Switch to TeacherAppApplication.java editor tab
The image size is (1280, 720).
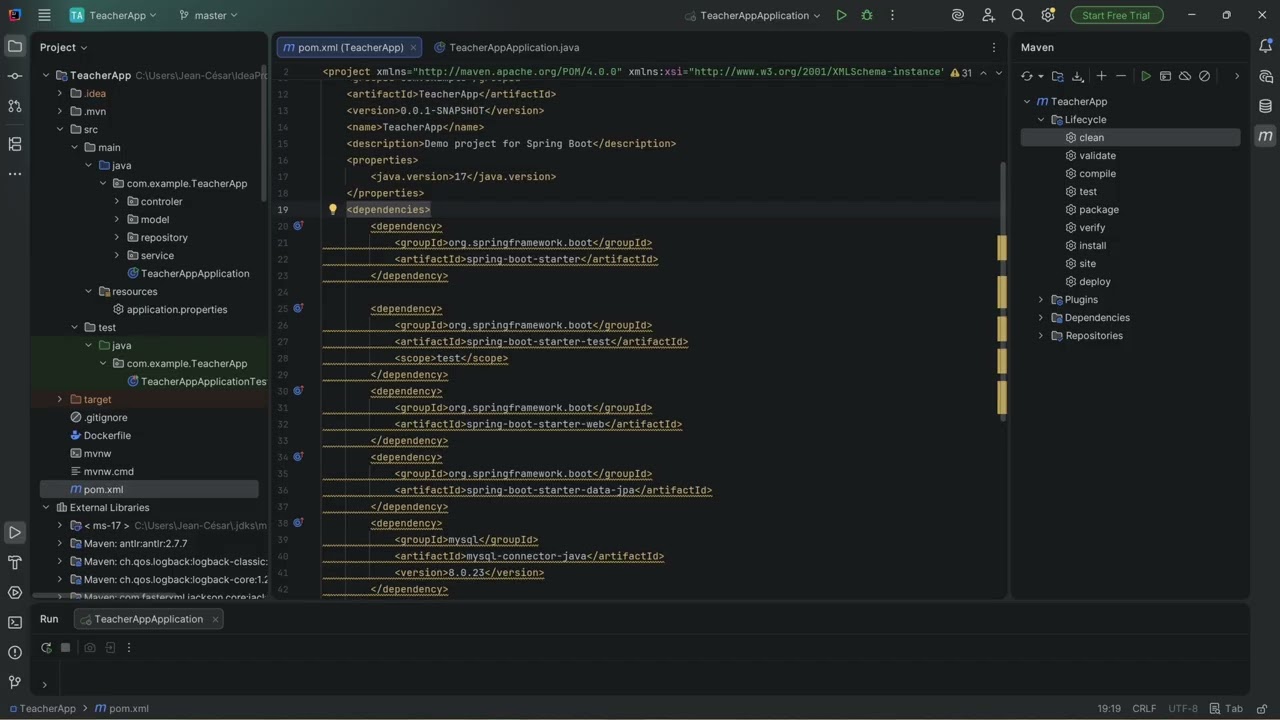click(x=508, y=47)
